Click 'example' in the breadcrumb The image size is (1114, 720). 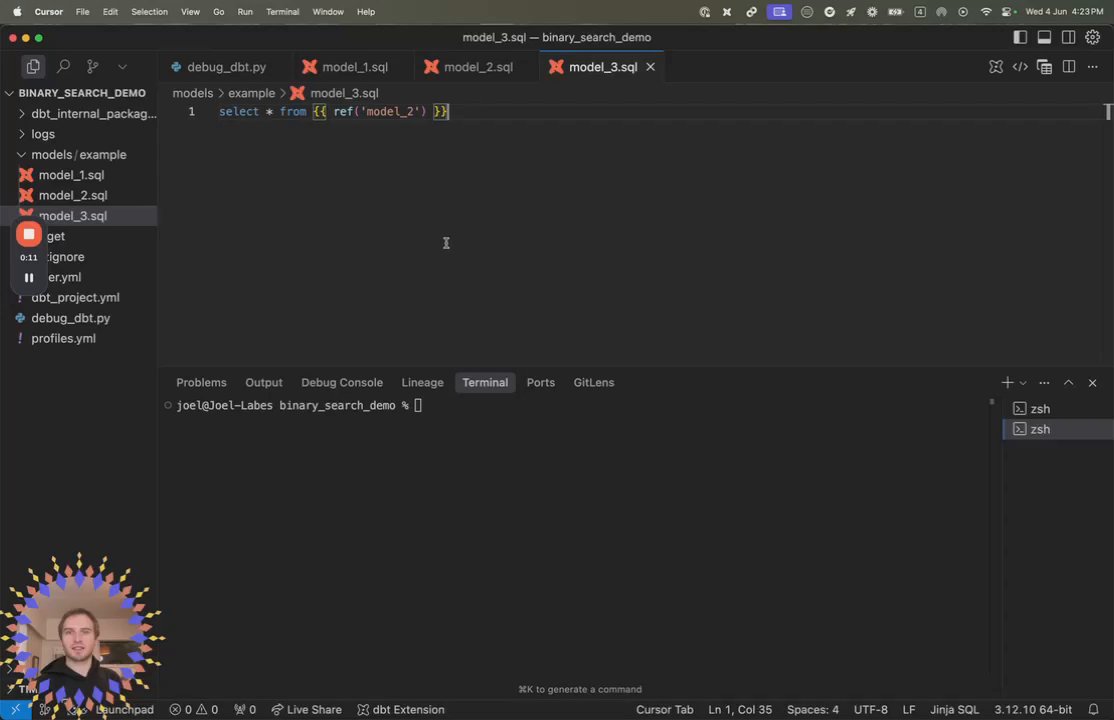click(252, 93)
